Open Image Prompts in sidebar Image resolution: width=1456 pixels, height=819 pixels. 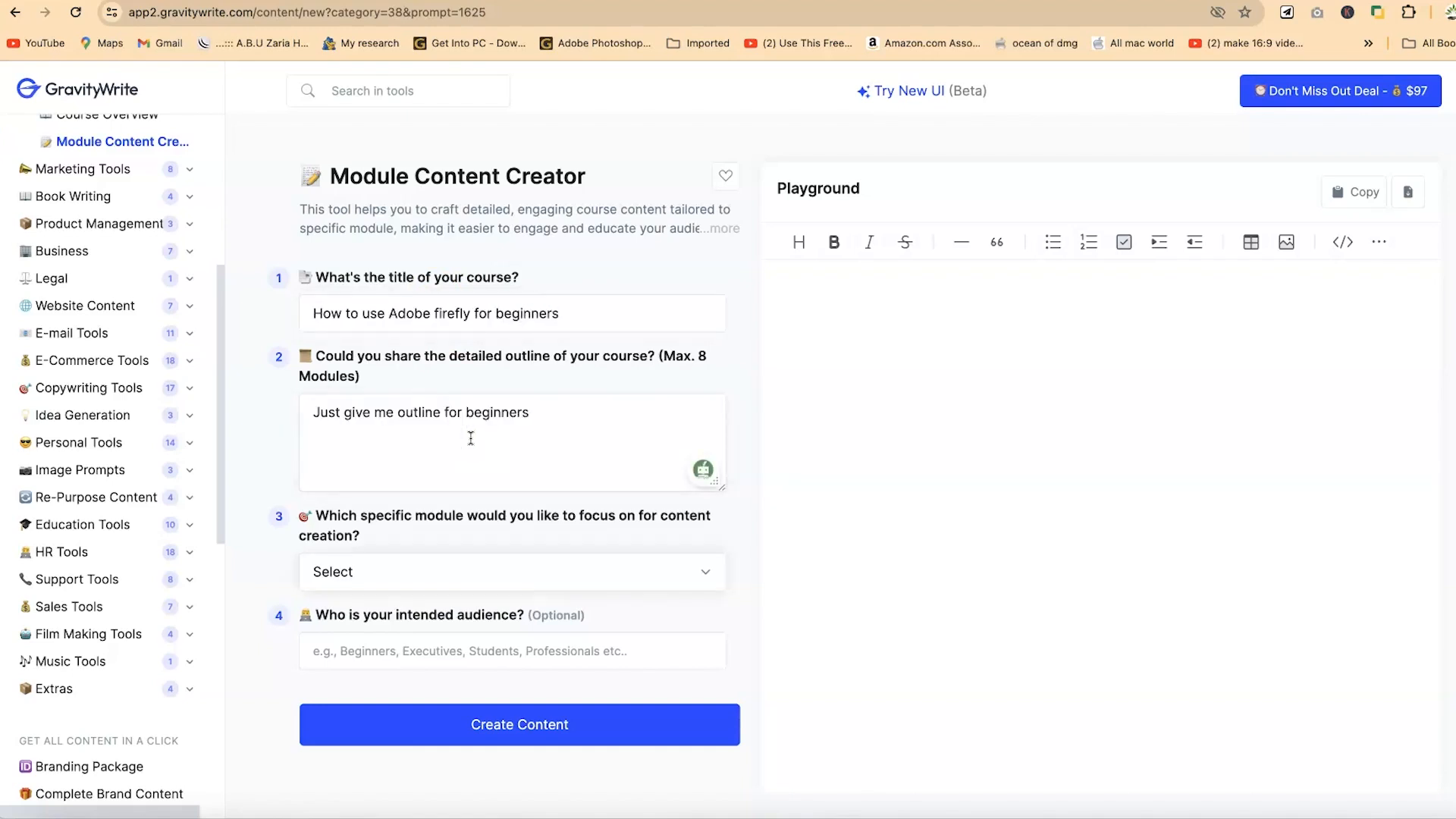click(x=80, y=470)
